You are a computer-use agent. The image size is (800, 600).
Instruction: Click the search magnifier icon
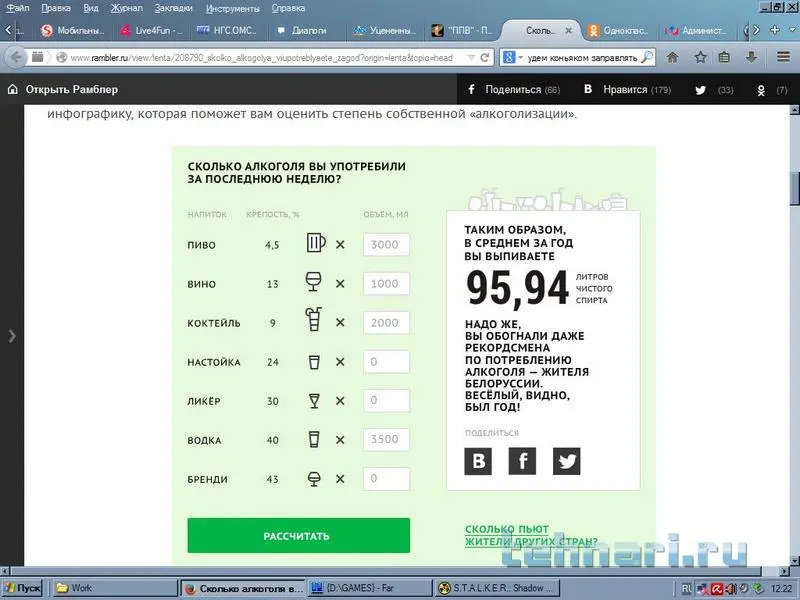[x=646, y=57]
